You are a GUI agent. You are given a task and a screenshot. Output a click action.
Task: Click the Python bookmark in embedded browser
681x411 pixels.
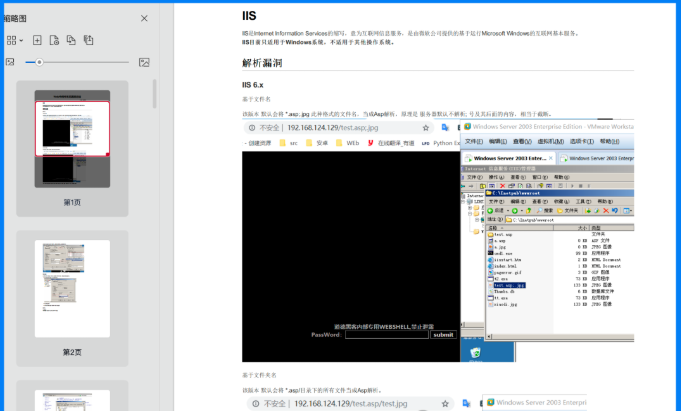[441, 143]
